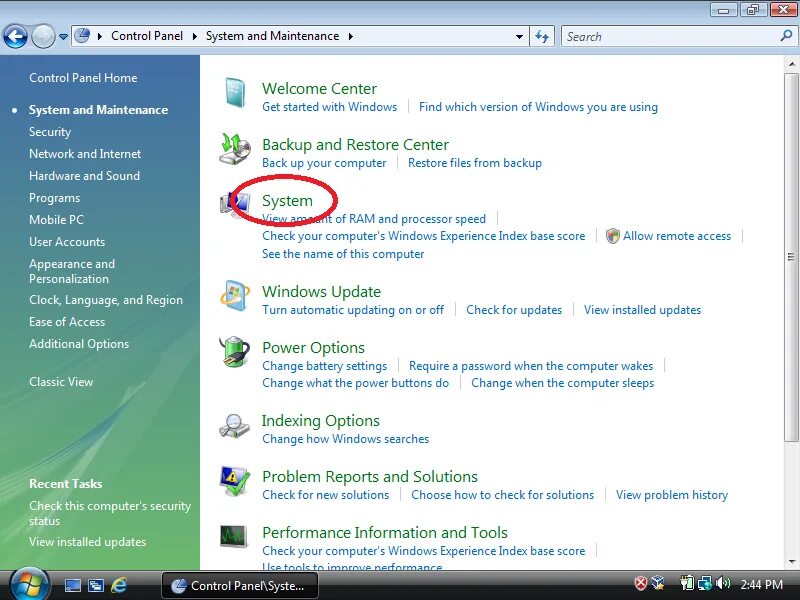This screenshot has height=600, width=800.
Task: Click the Change battery settings link
Action: (x=325, y=366)
